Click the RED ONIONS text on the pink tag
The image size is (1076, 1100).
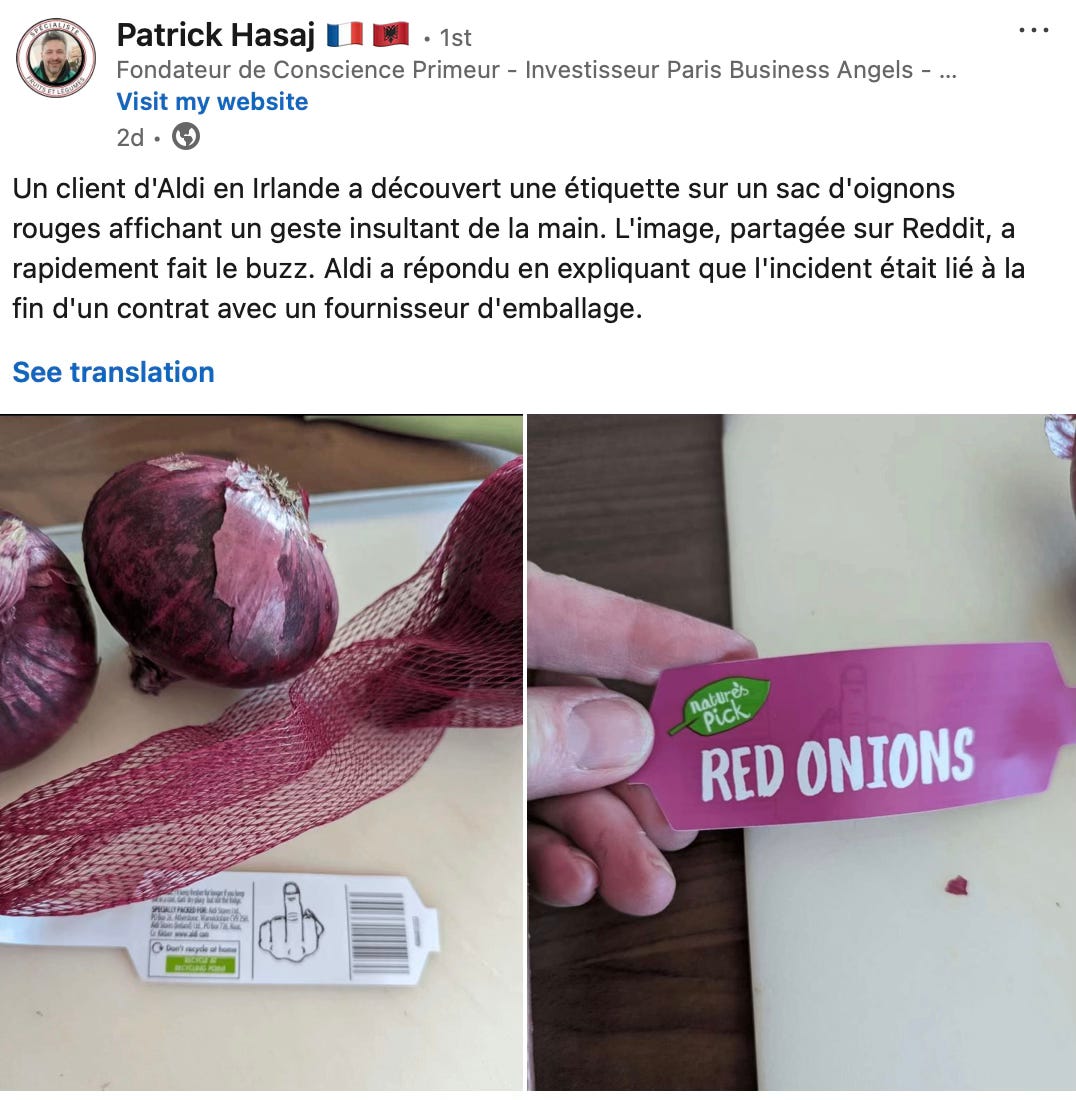(x=838, y=765)
